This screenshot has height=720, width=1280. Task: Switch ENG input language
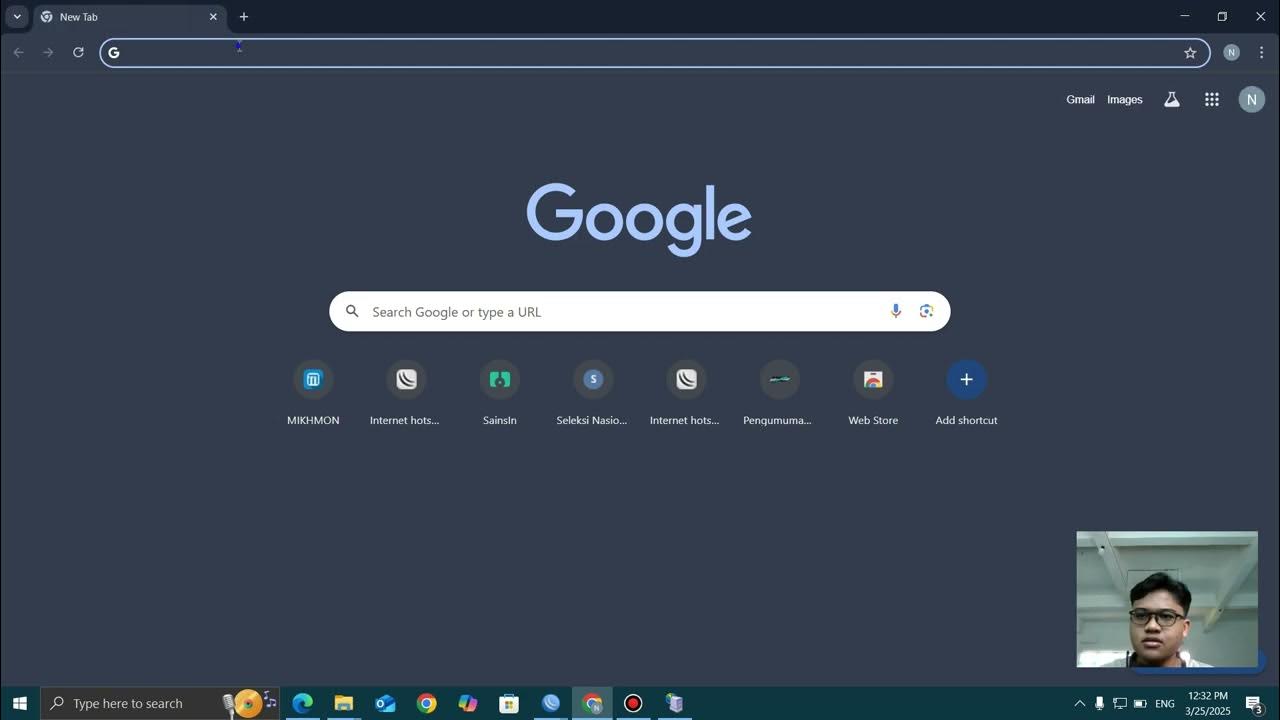point(1165,703)
